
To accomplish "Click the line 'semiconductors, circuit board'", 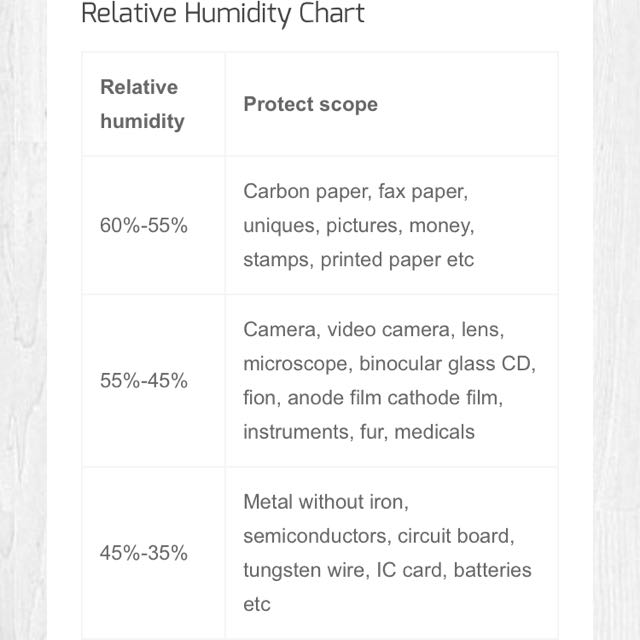I will coord(378,536).
